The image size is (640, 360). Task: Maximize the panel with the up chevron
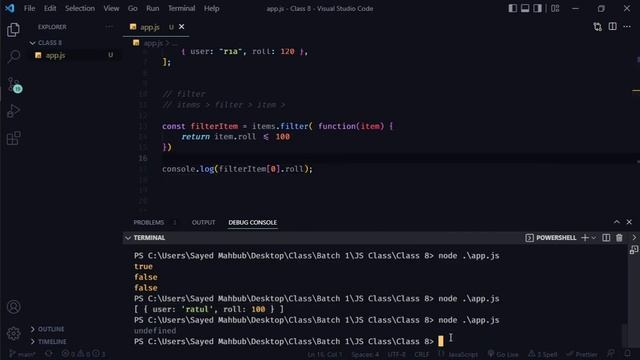coord(616,222)
